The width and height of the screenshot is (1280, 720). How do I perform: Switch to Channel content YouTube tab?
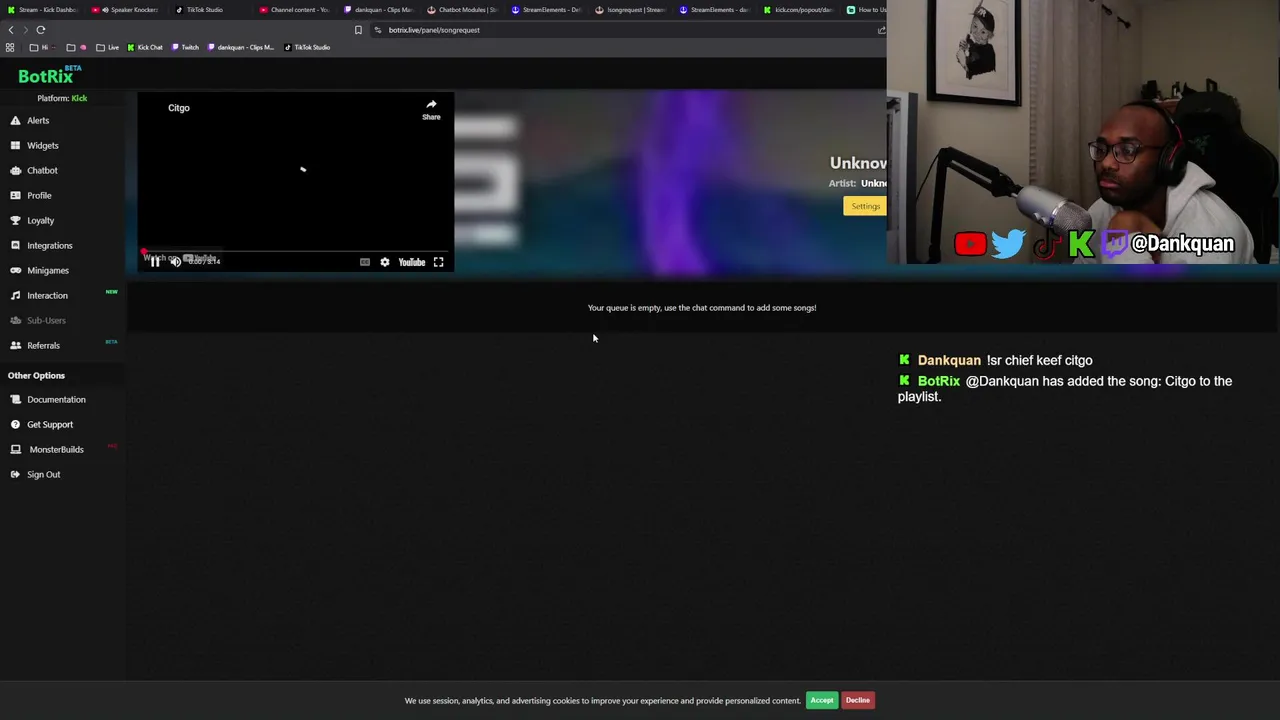[294, 10]
